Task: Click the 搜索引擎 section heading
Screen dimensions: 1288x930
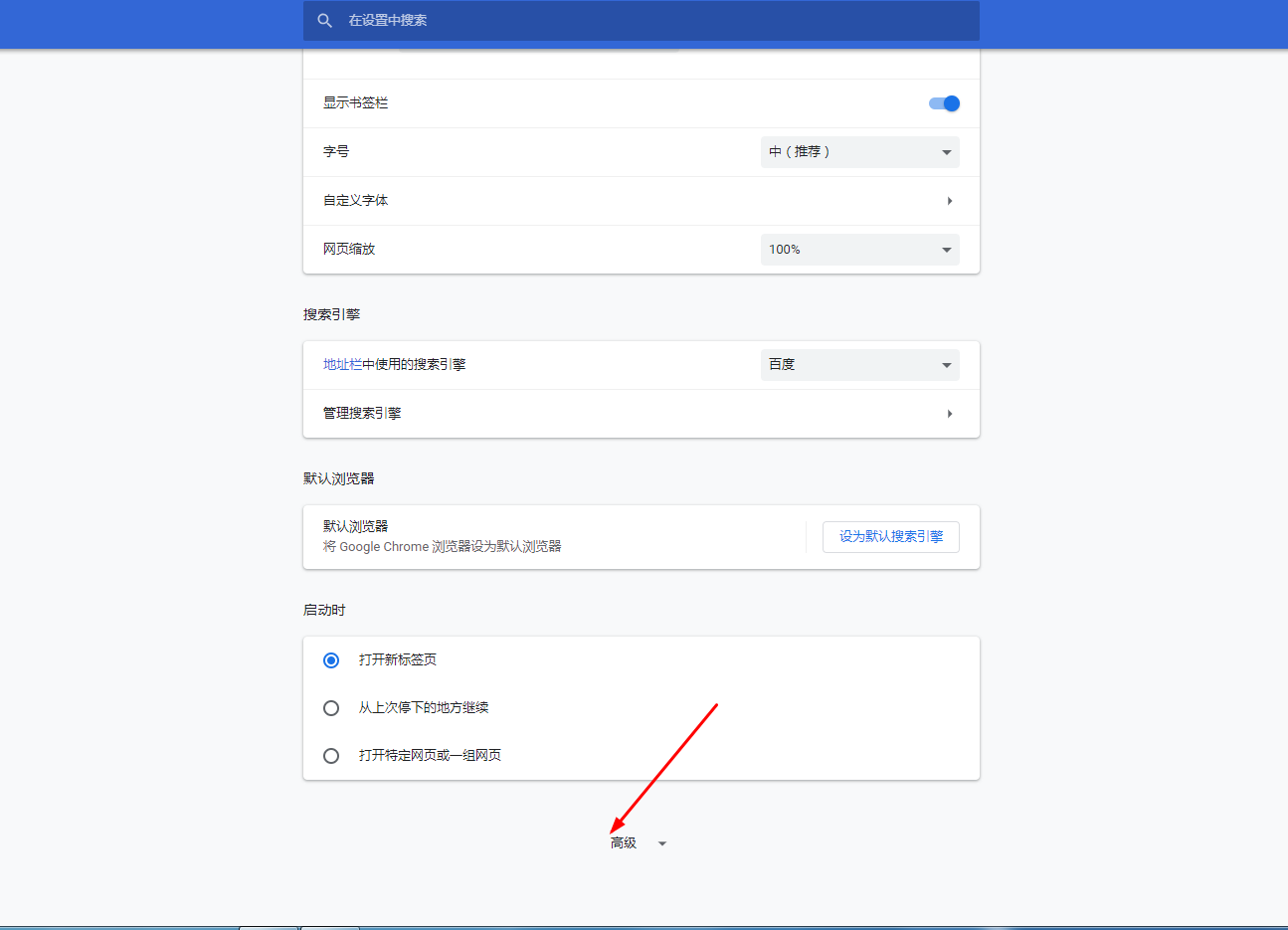Action: (332, 314)
